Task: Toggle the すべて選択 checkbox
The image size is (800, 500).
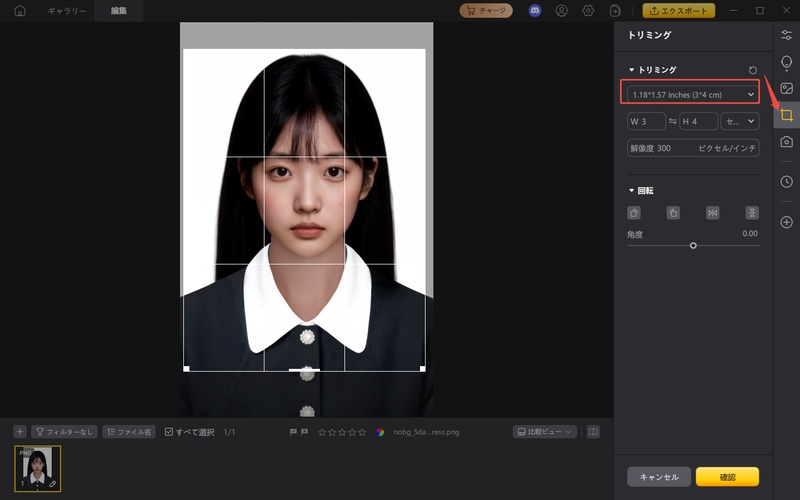Action: click(x=169, y=432)
